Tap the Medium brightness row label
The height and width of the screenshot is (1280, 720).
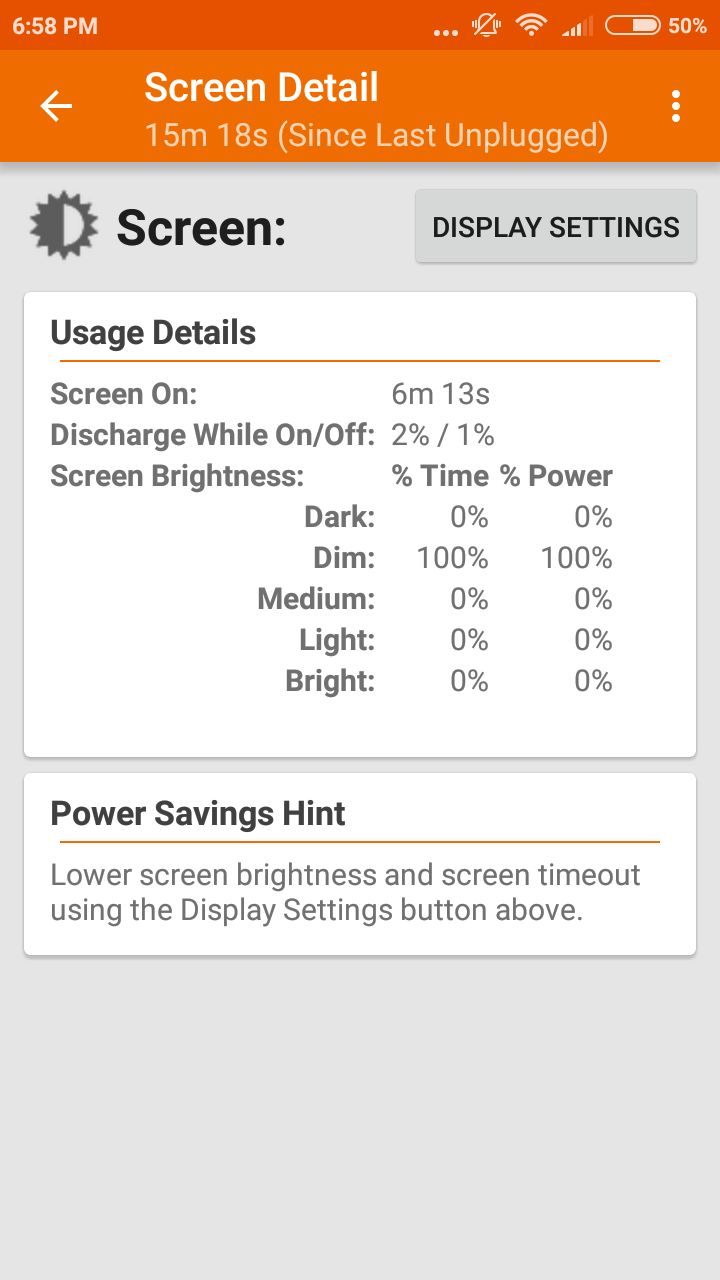pyautogui.click(x=316, y=599)
